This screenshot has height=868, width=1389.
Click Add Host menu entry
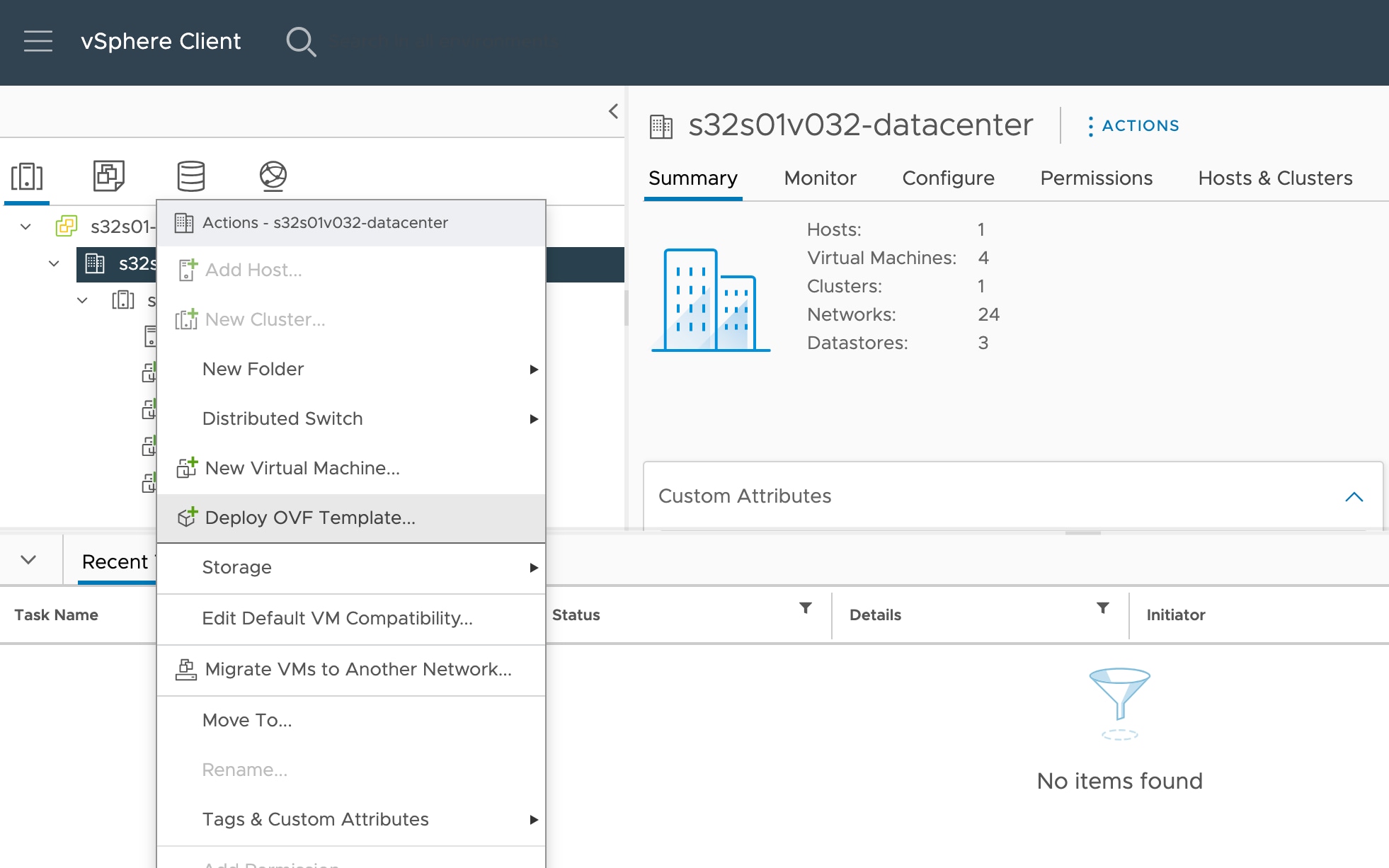[x=351, y=270]
